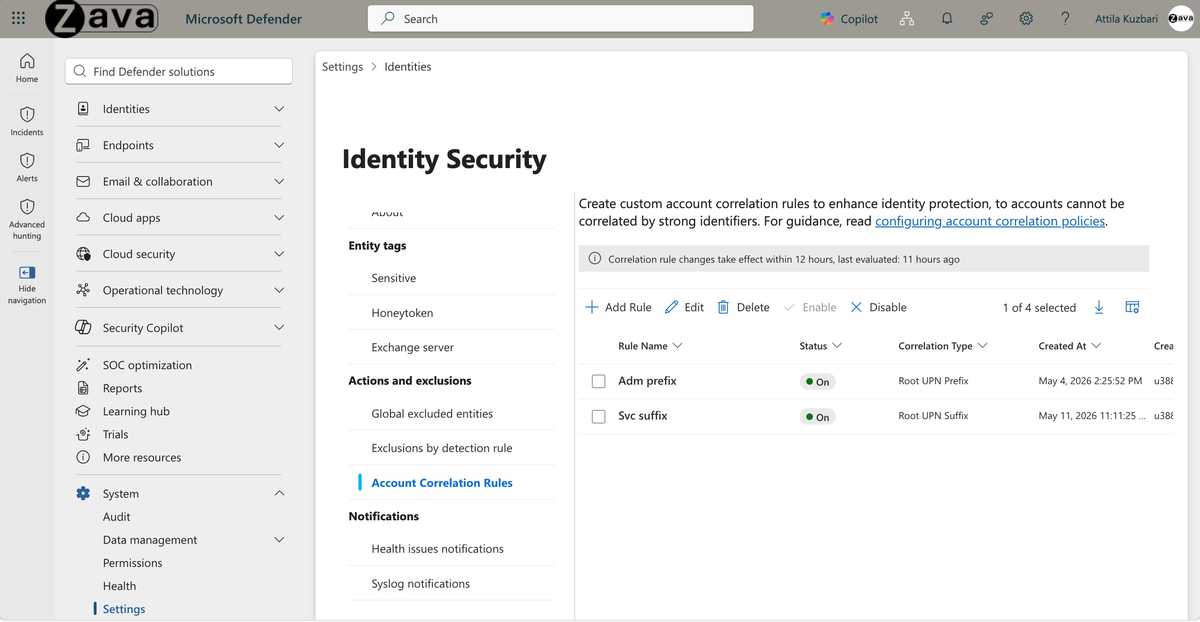This screenshot has width=1200, height=622.
Task: Sort by Created At column header
Action: click(x=1069, y=346)
